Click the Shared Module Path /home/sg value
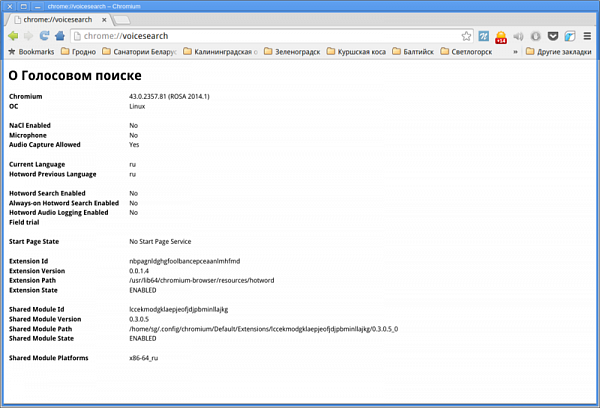The width and height of the screenshot is (600, 408). [x=264, y=329]
